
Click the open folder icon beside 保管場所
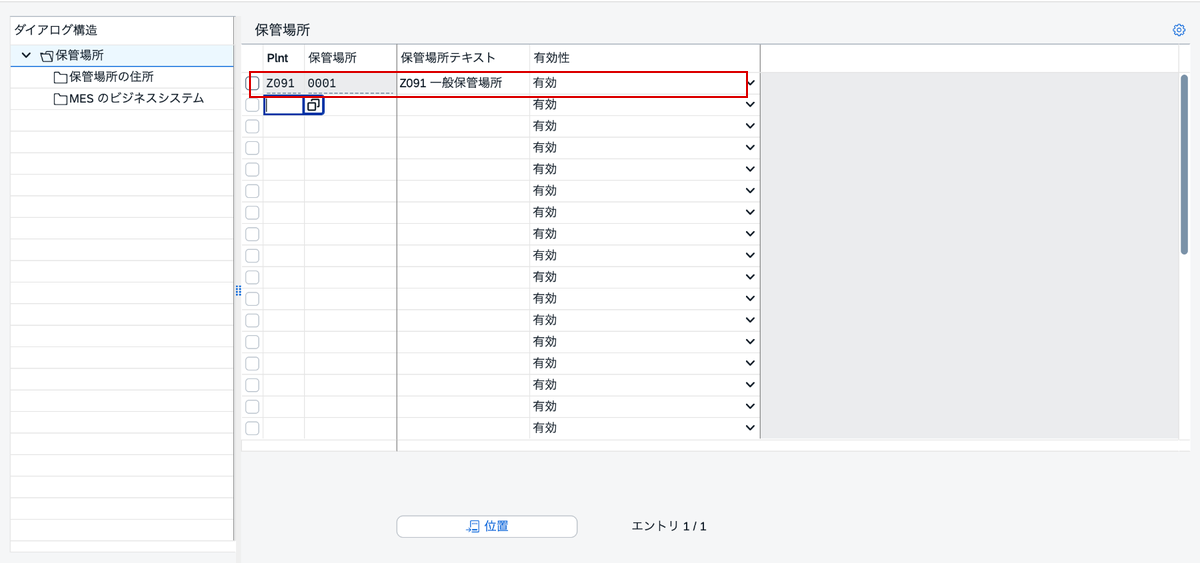47,56
